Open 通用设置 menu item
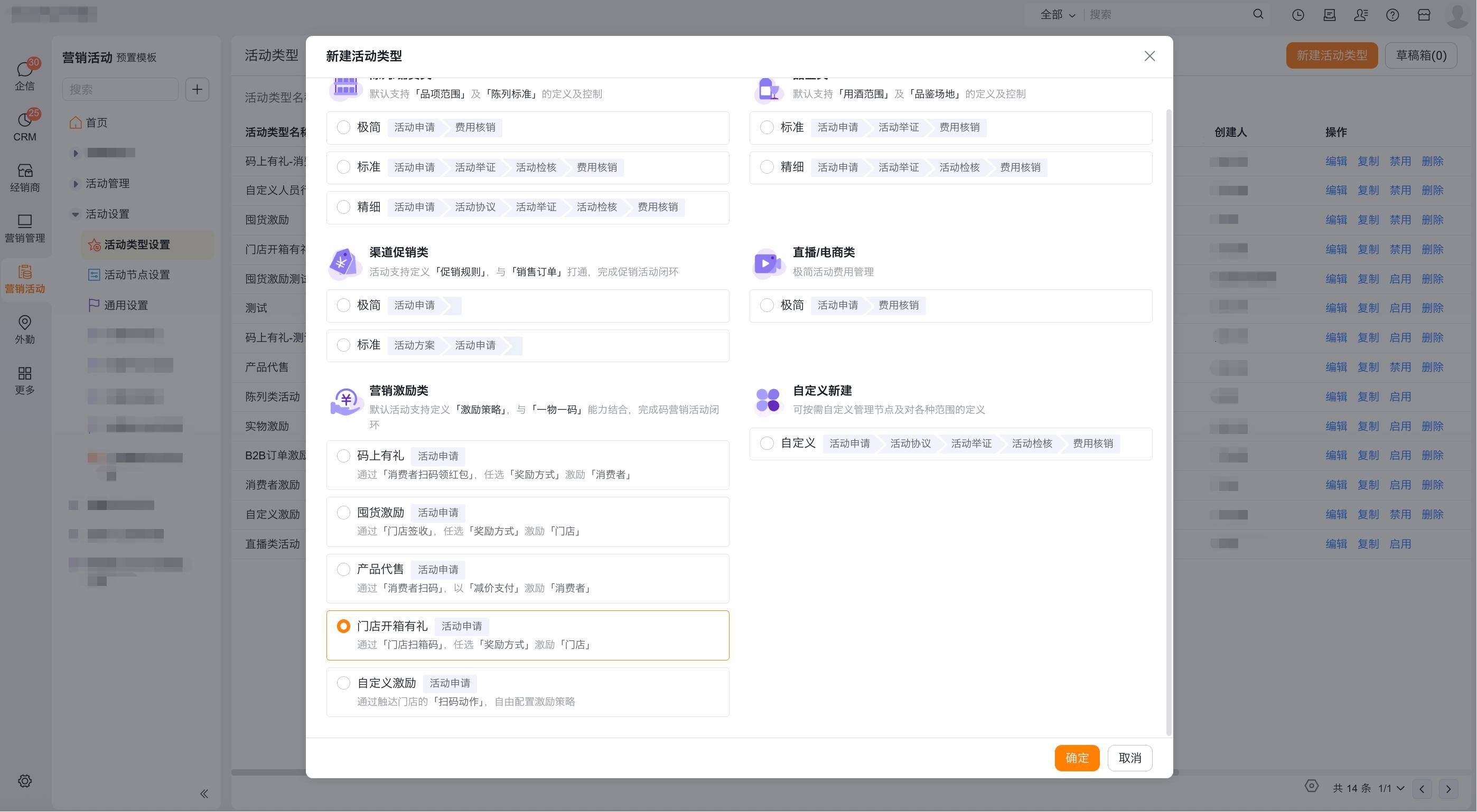This screenshot has height=812, width=1477. pos(126,306)
